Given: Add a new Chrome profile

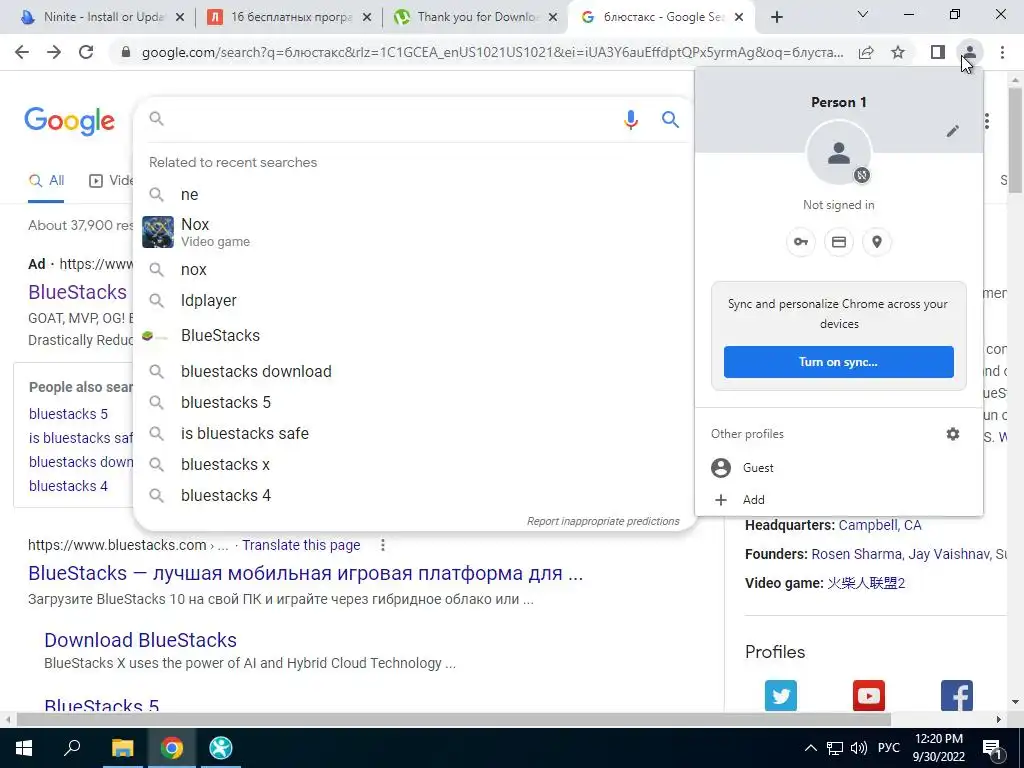Looking at the screenshot, I should pos(839,500).
